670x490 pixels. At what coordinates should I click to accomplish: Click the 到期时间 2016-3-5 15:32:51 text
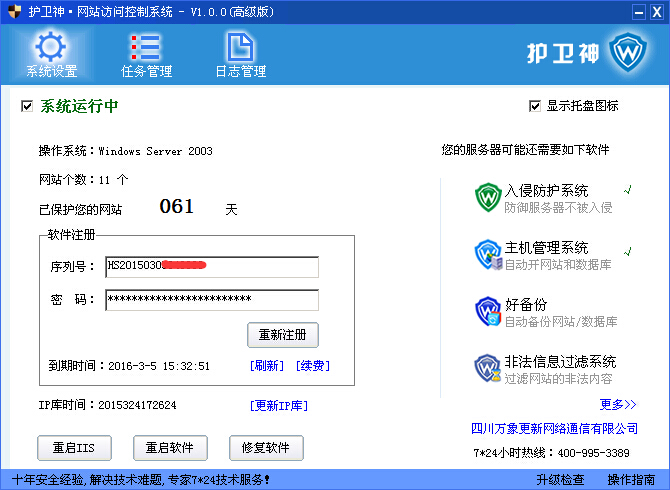click(129, 366)
